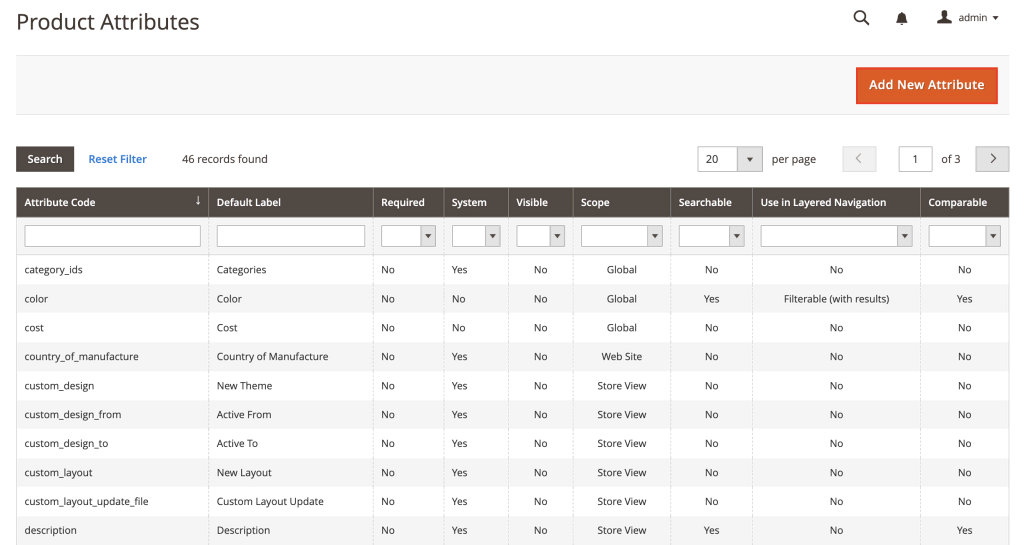1024x545 pixels.
Task: Open the Scope filter dropdown
Action: [621, 236]
